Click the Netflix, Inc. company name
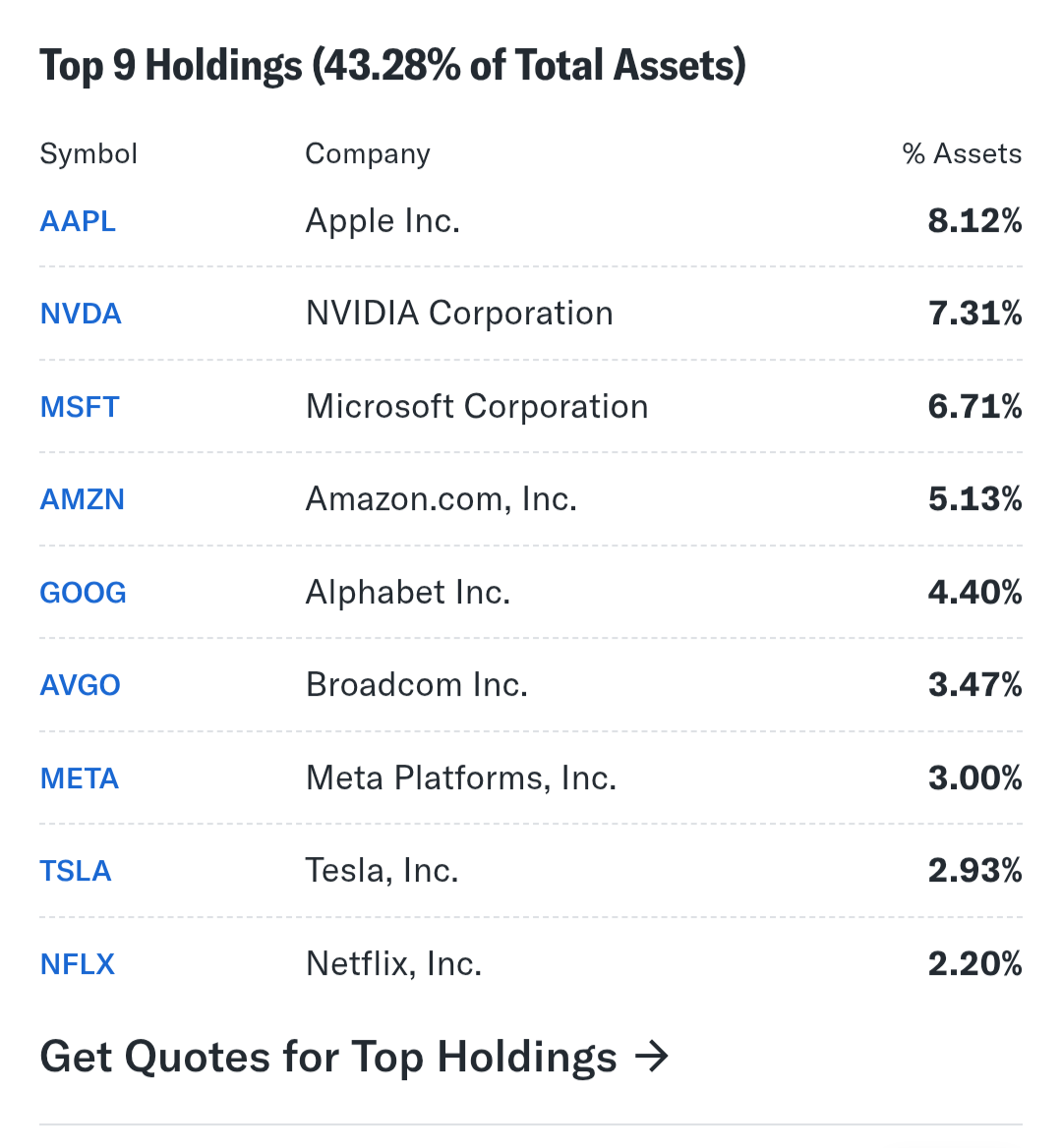The image size is (1062, 1148). 393,964
